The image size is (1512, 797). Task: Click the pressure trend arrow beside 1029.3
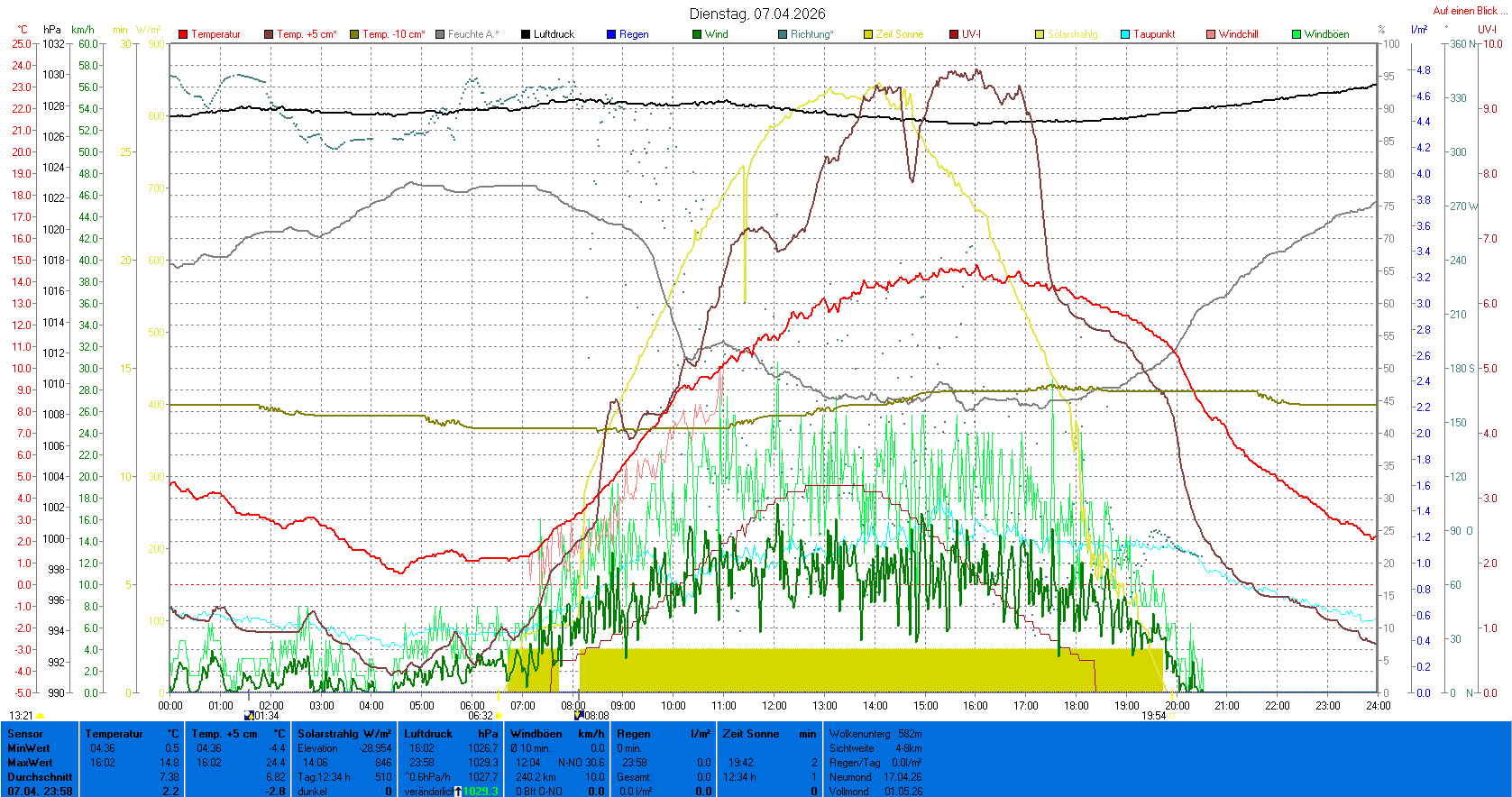coord(458,791)
